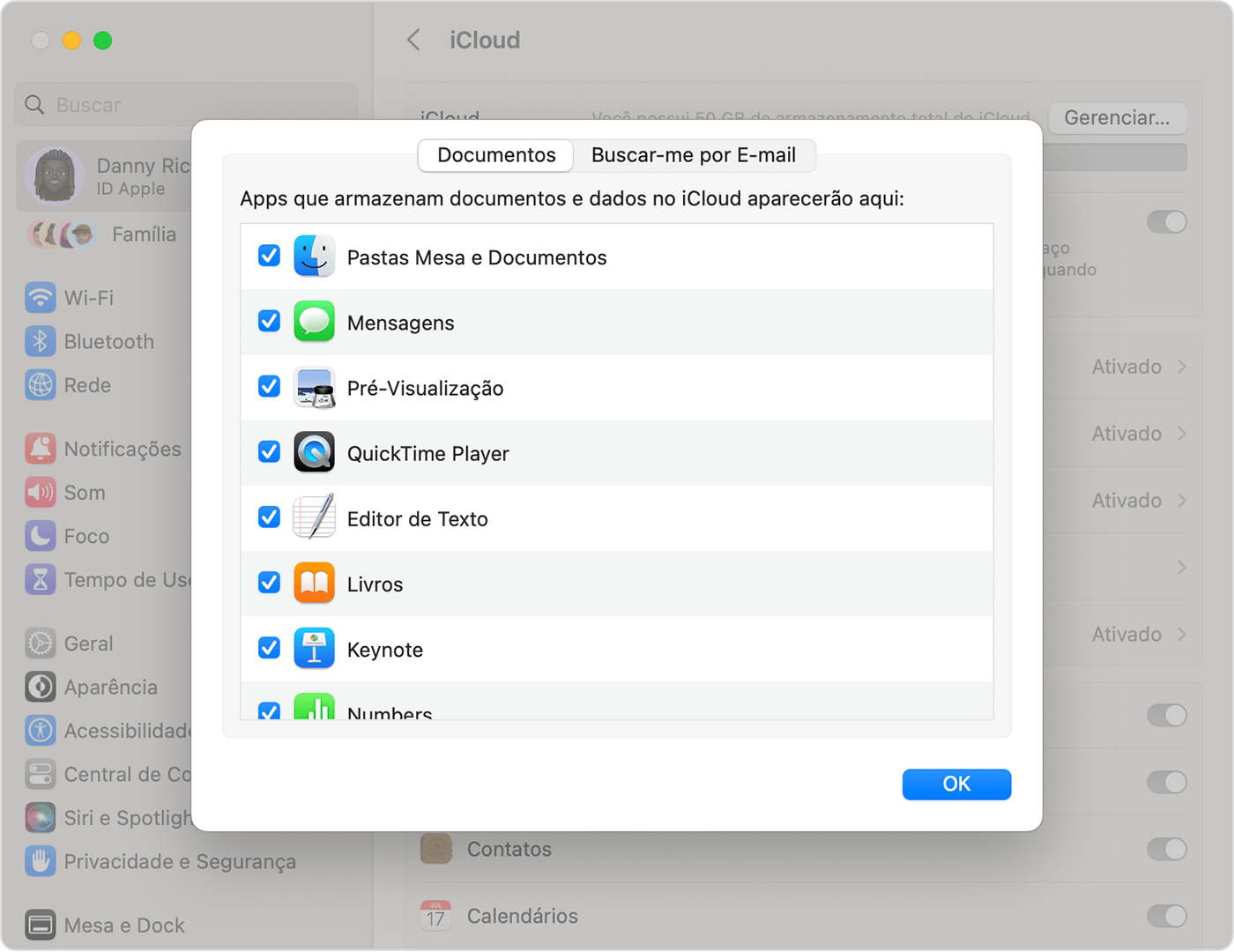Open Wi-Fi settings in sidebar
Viewport: 1234px width, 952px height.
88,298
